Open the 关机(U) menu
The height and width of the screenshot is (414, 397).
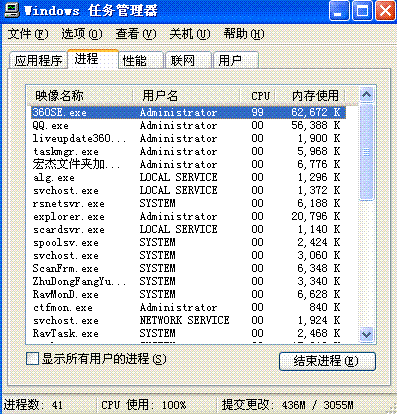pyautogui.click(x=190, y=34)
